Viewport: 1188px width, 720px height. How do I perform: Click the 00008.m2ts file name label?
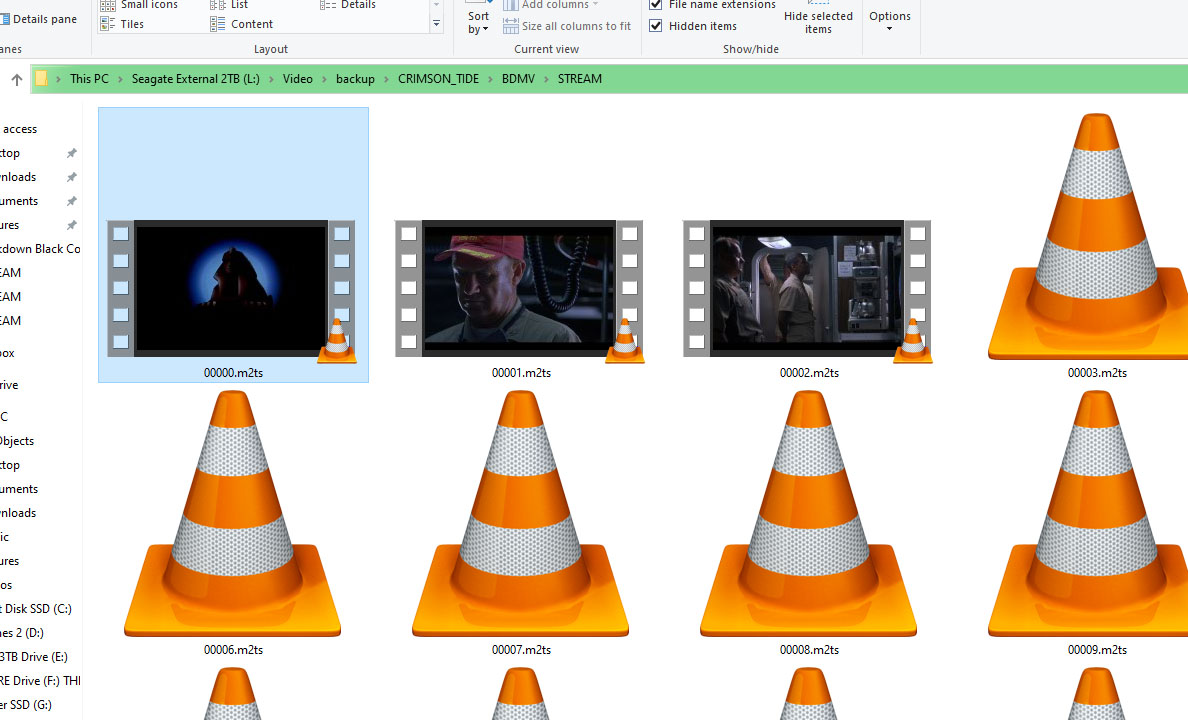coord(809,650)
